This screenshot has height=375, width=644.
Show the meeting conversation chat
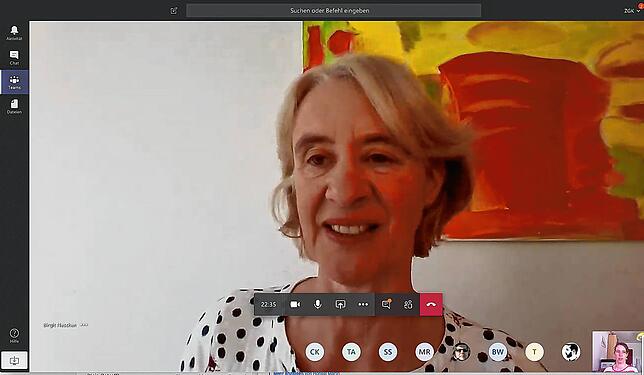click(386, 304)
